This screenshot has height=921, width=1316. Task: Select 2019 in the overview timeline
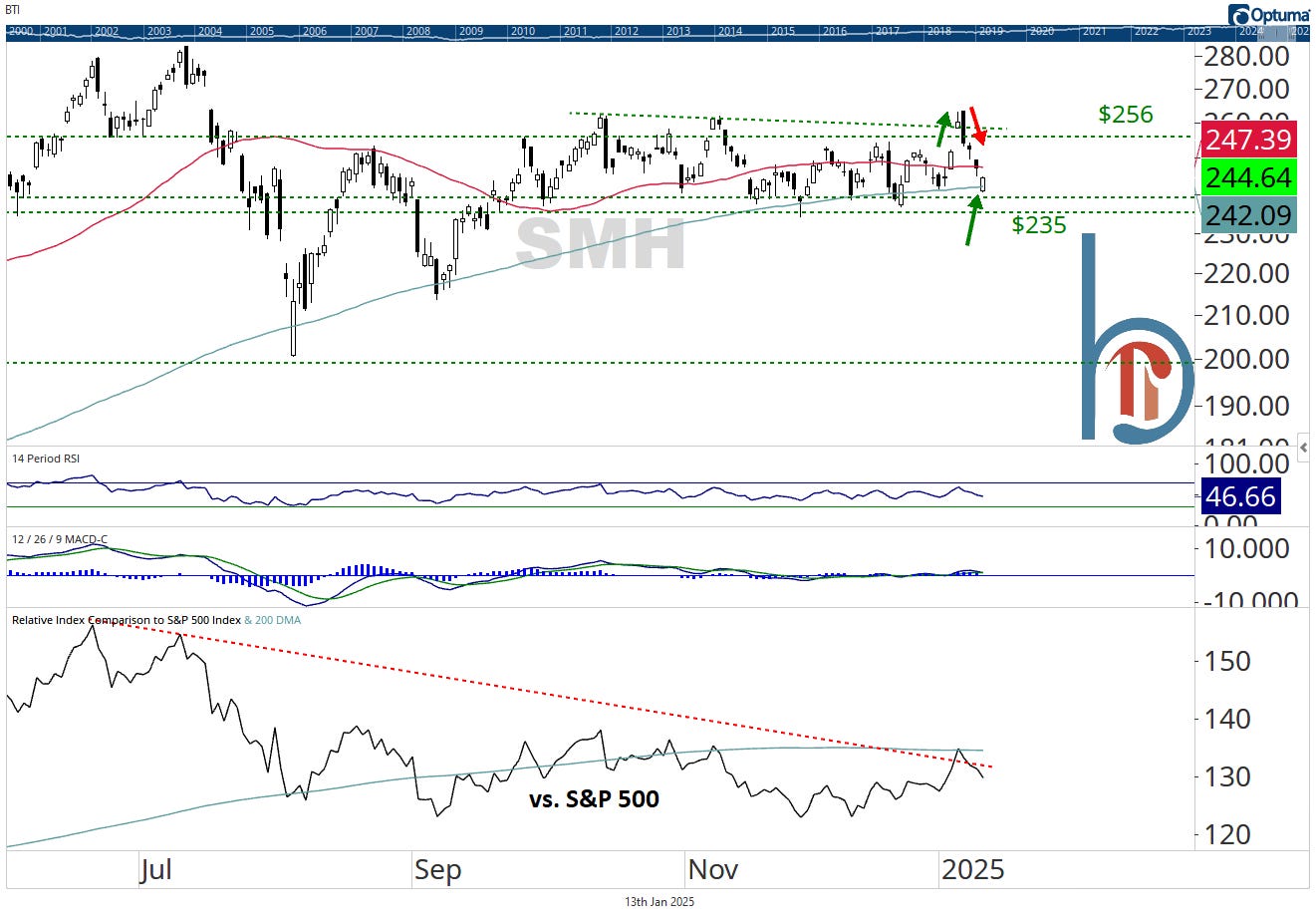(x=990, y=31)
